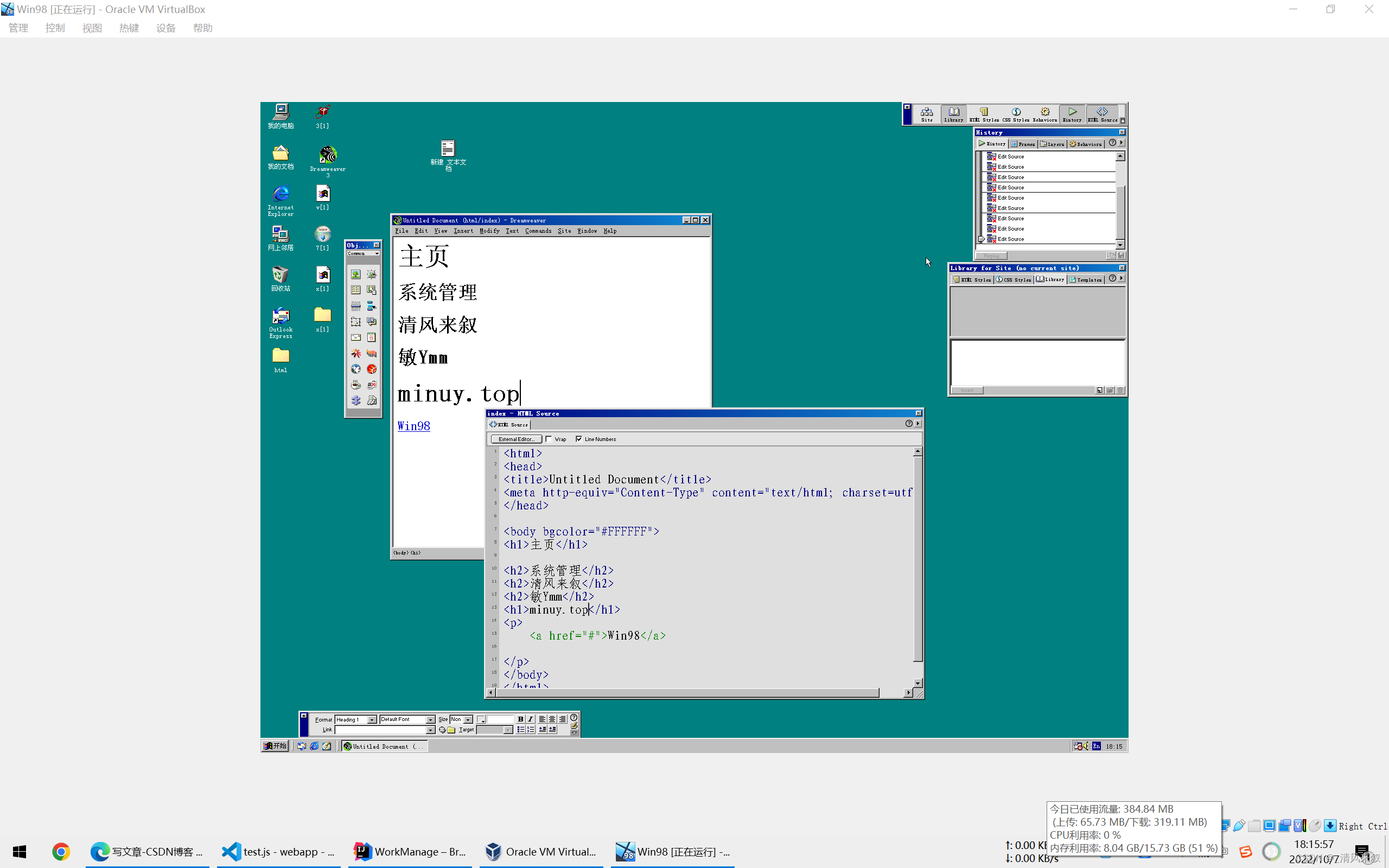Viewport: 1389px width, 868px height.
Task: Insert Server-Side Include from the Objects palette
Action: (x=371, y=400)
